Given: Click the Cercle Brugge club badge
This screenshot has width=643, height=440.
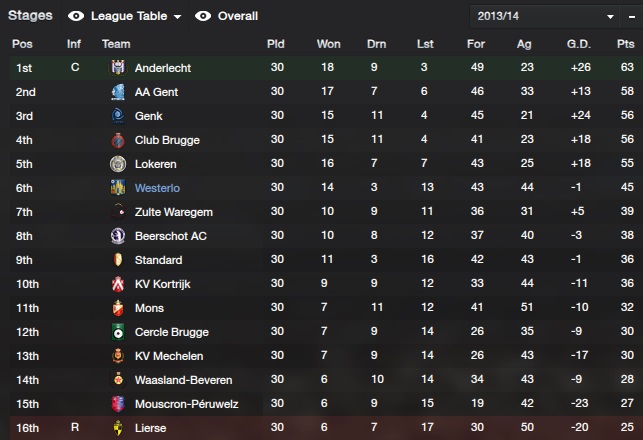Looking at the screenshot, I should (x=118, y=332).
